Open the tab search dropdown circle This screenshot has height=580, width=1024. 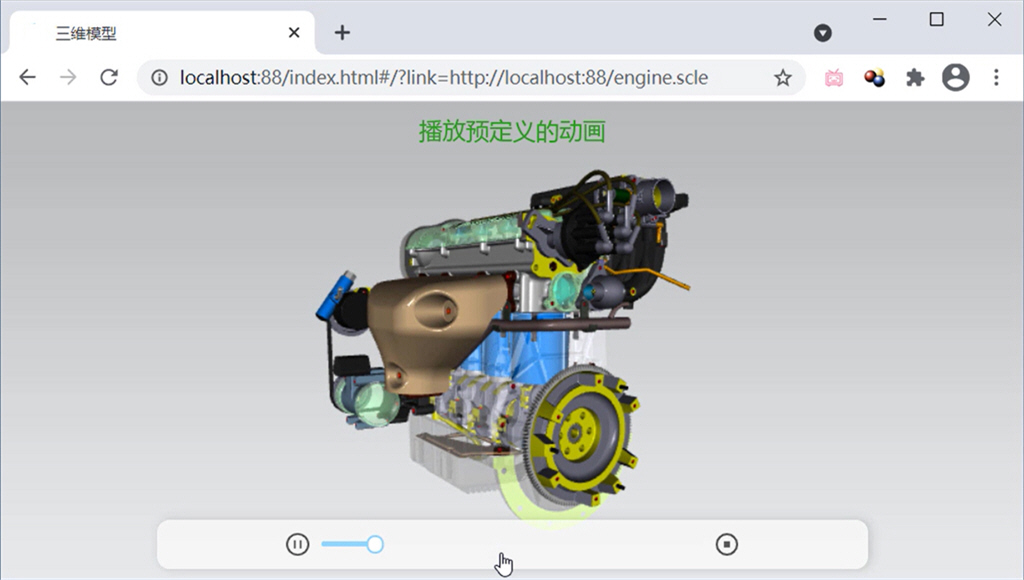click(x=823, y=33)
